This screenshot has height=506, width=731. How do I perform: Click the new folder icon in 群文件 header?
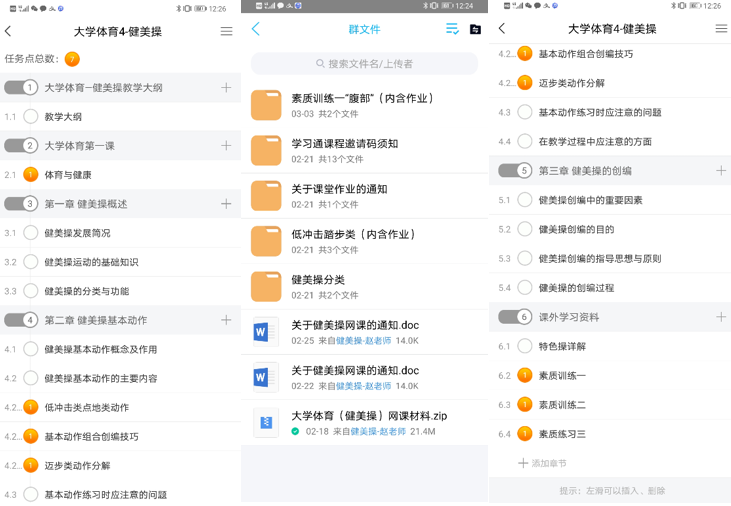(x=475, y=29)
